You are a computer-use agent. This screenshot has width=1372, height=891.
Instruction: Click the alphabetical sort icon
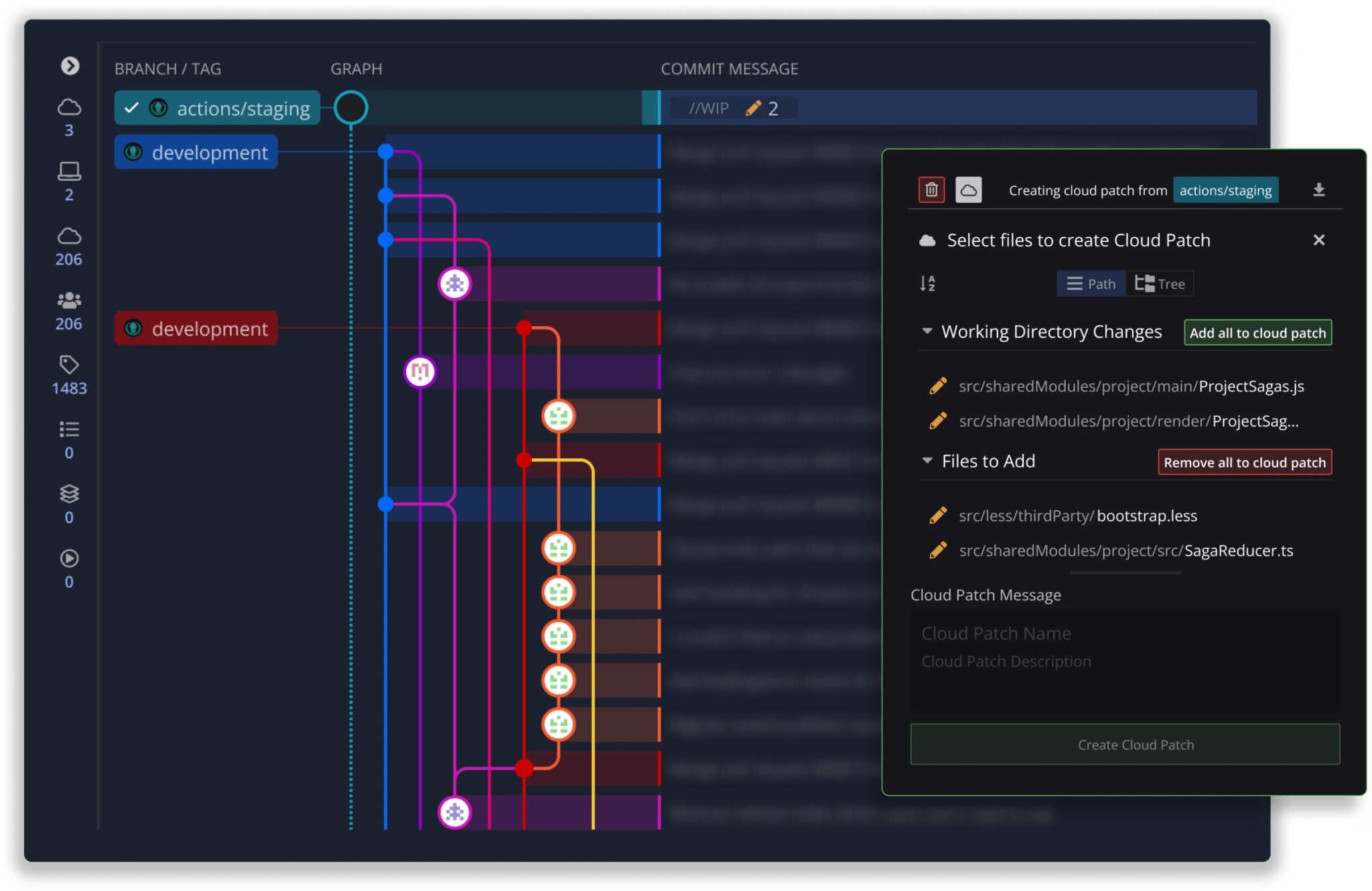pos(927,284)
